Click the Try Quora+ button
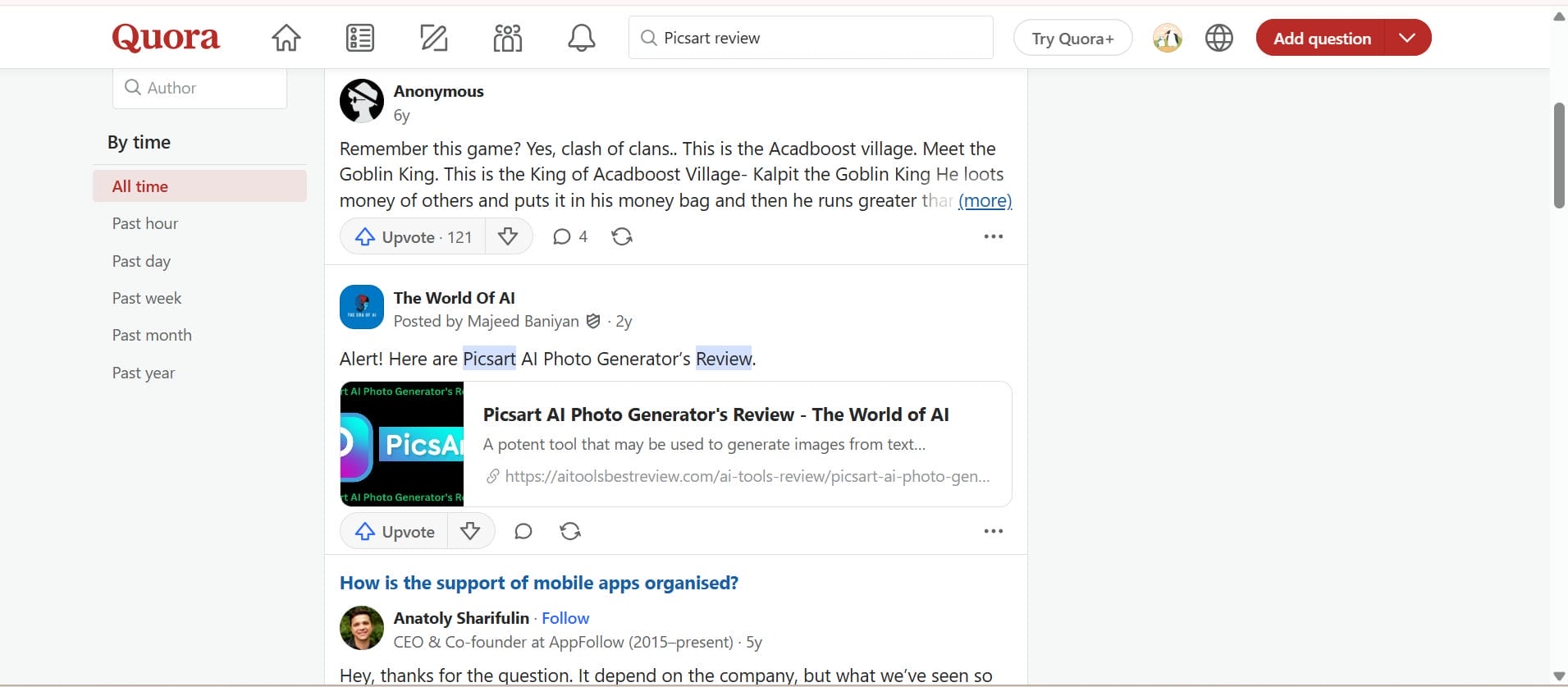Image resolution: width=1568 pixels, height=687 pixels. tap(1073, 38)
